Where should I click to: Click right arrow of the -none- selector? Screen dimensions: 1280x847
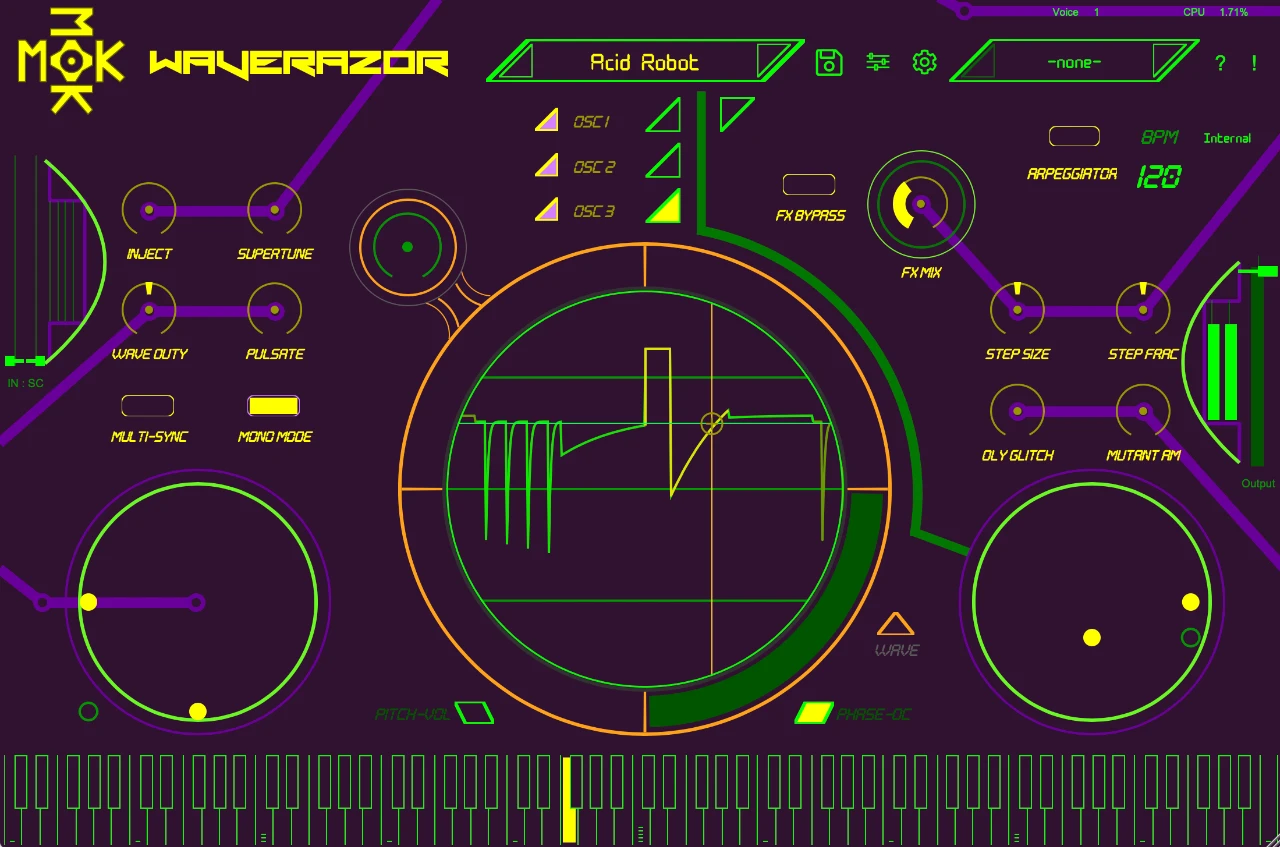[x=1171, y=62]
